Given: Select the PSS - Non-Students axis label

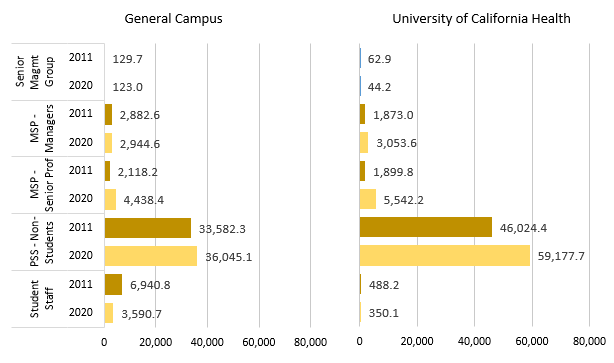Looking at the screenshot, I should coord(41,242).
